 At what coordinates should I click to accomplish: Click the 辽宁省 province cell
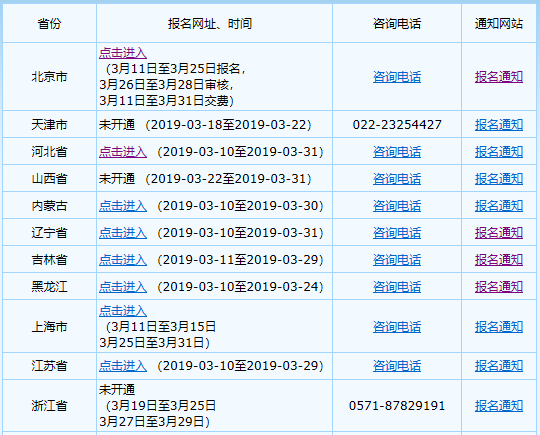[x=49, y=233]
